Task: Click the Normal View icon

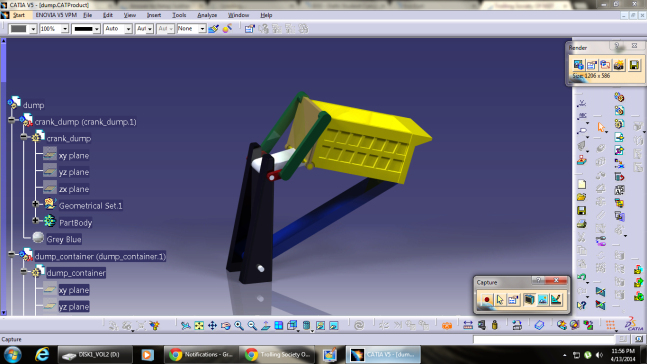Action: pos(265,326)
